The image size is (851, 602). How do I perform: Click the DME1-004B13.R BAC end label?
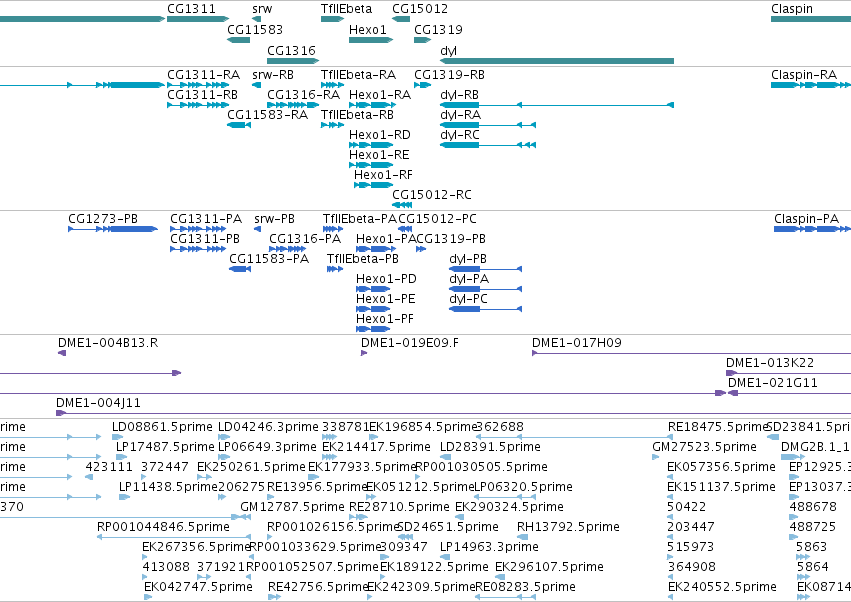[x=108, y=343]
